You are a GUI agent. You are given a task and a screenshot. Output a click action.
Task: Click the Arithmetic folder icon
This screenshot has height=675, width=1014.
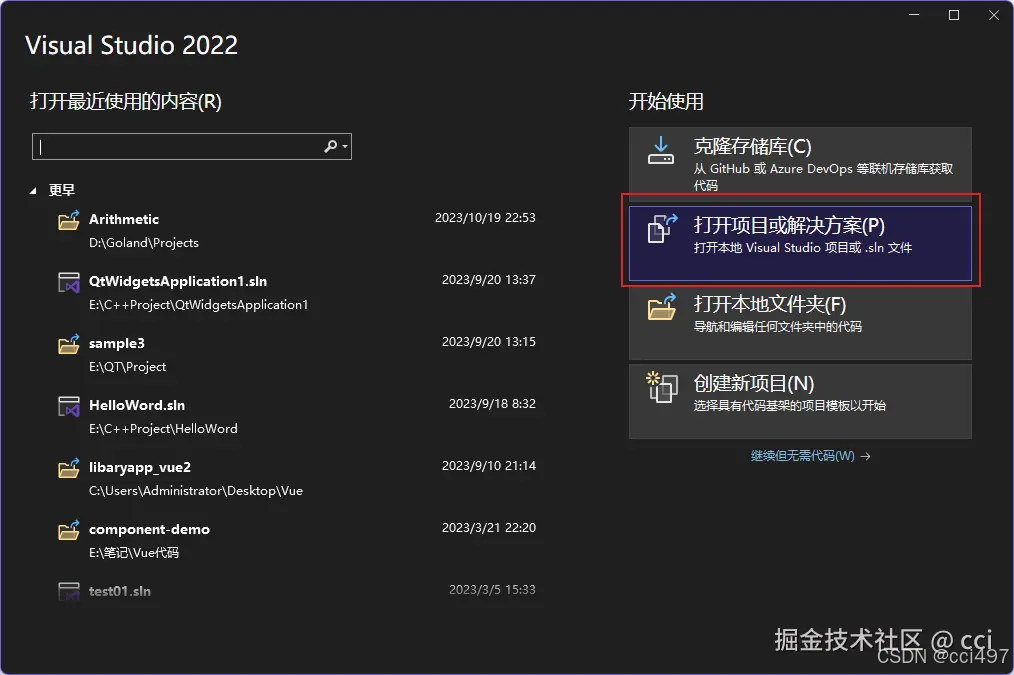point(69,220)
